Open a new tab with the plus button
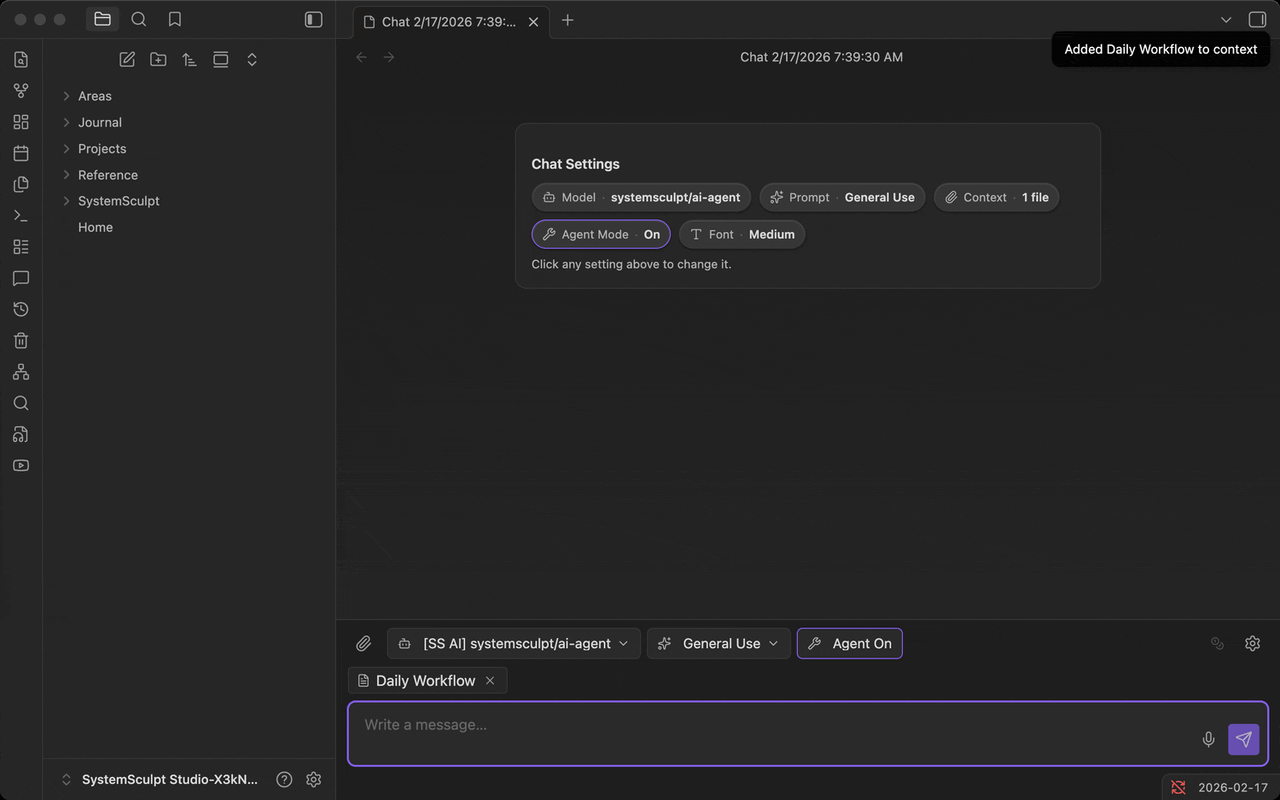The width and height of the screenshot is (1280, 800). pyautogui.click(x=567, y=21)
